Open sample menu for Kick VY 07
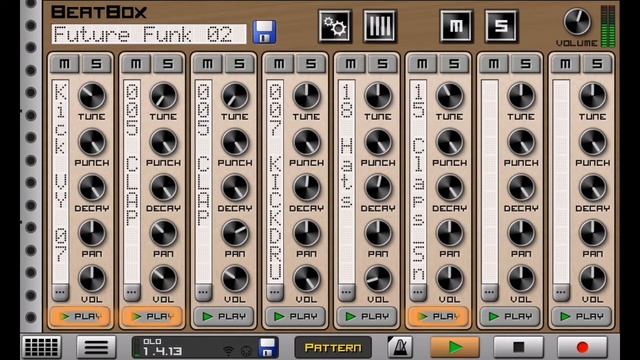Screen dimensions: 640x360 60,292
